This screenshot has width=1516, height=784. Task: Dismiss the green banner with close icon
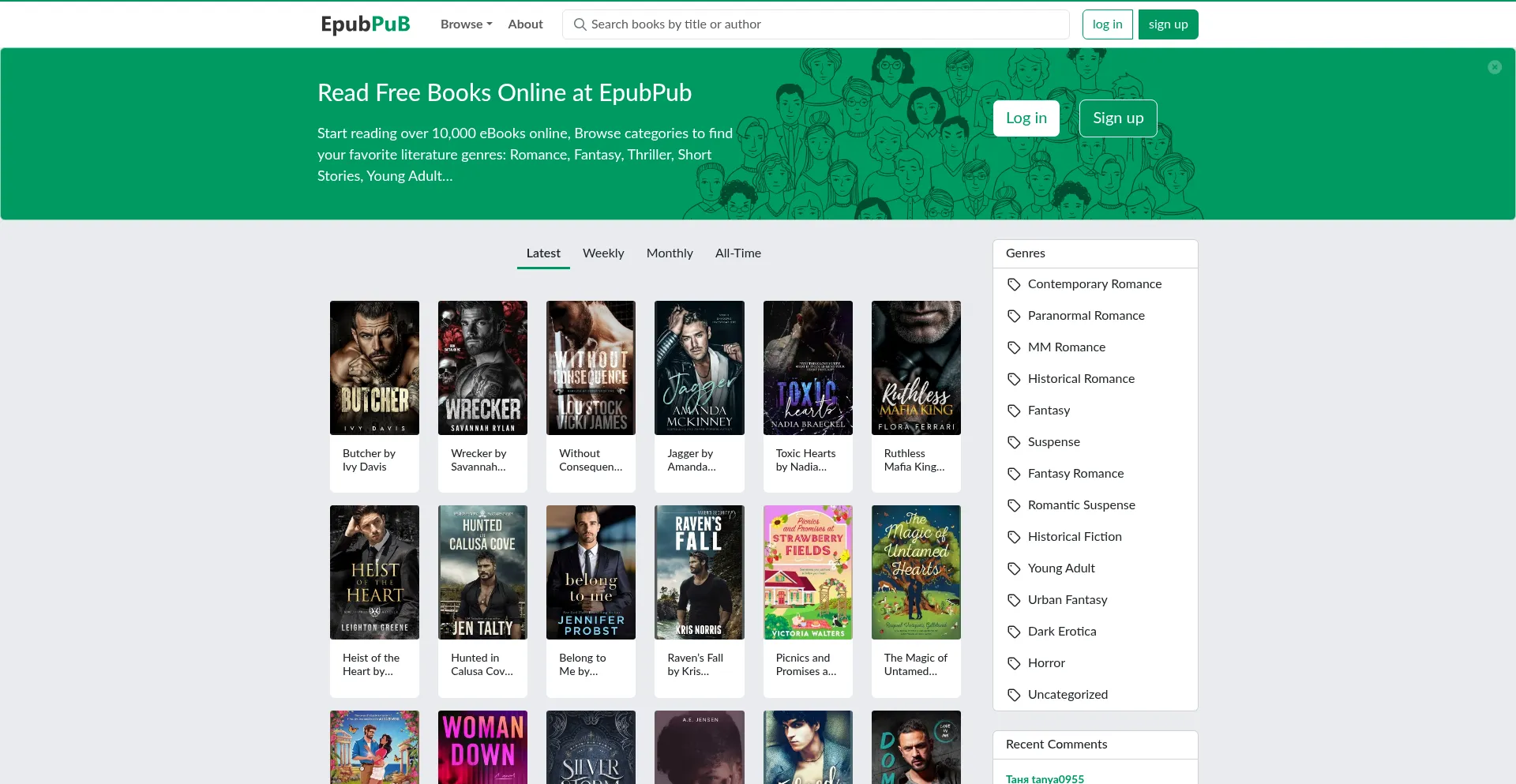[1494, 67]
